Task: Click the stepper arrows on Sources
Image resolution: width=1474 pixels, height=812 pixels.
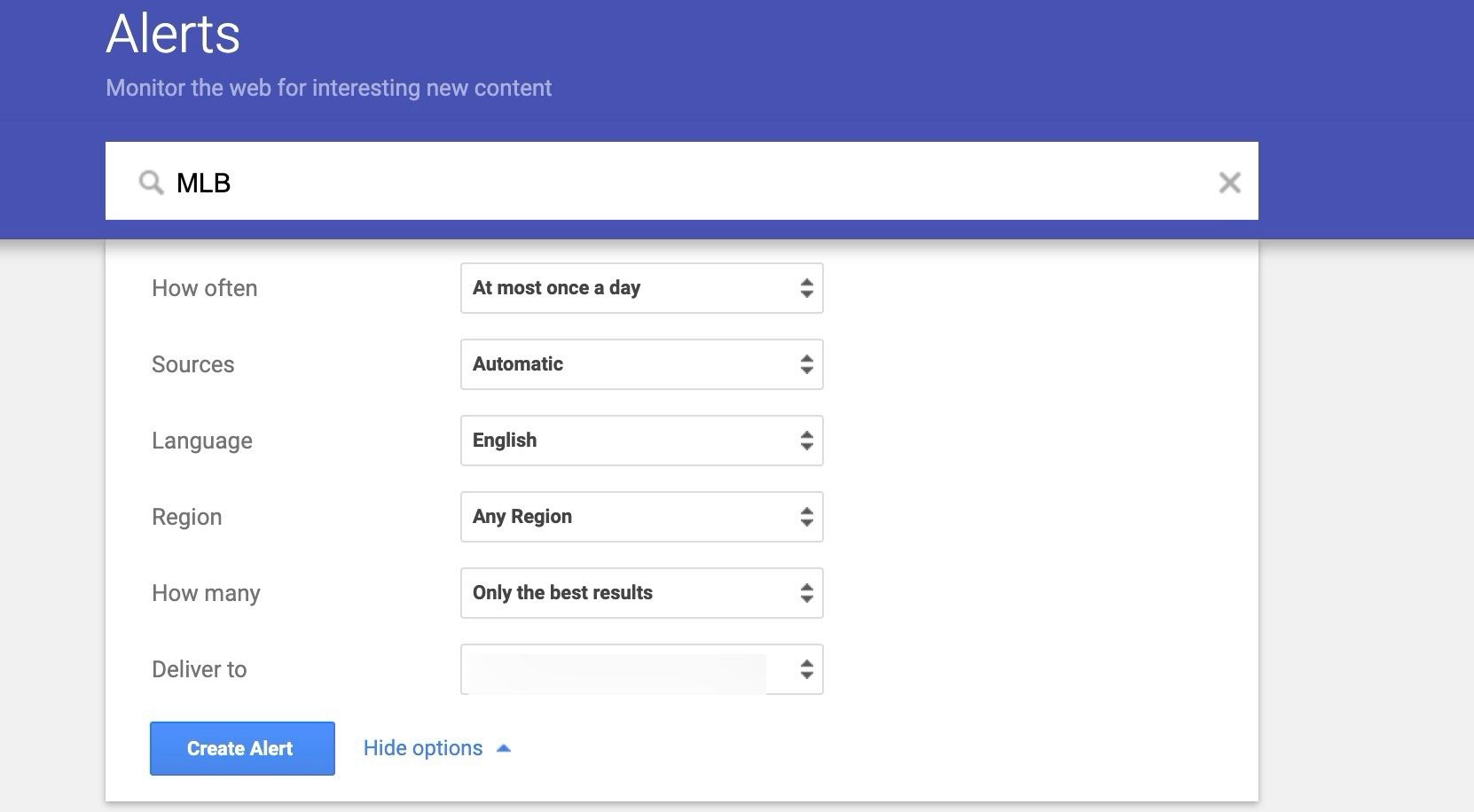Action: [x=807, y=363]
